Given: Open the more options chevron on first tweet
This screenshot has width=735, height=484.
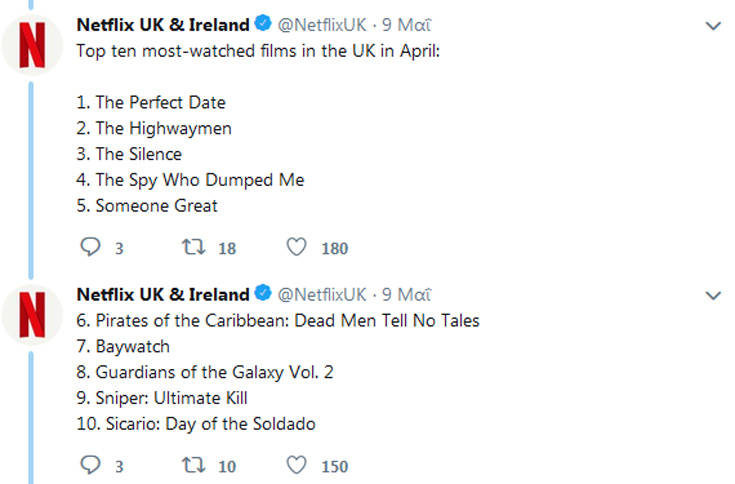Looking at the screenshot, I should [713, 26].
